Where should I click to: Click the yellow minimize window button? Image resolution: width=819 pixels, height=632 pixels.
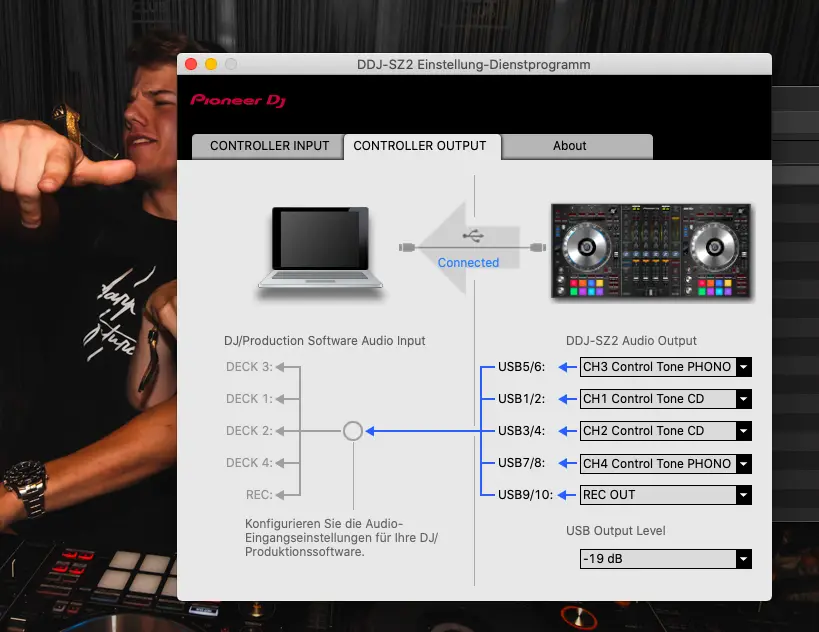(x=211, y=65)
